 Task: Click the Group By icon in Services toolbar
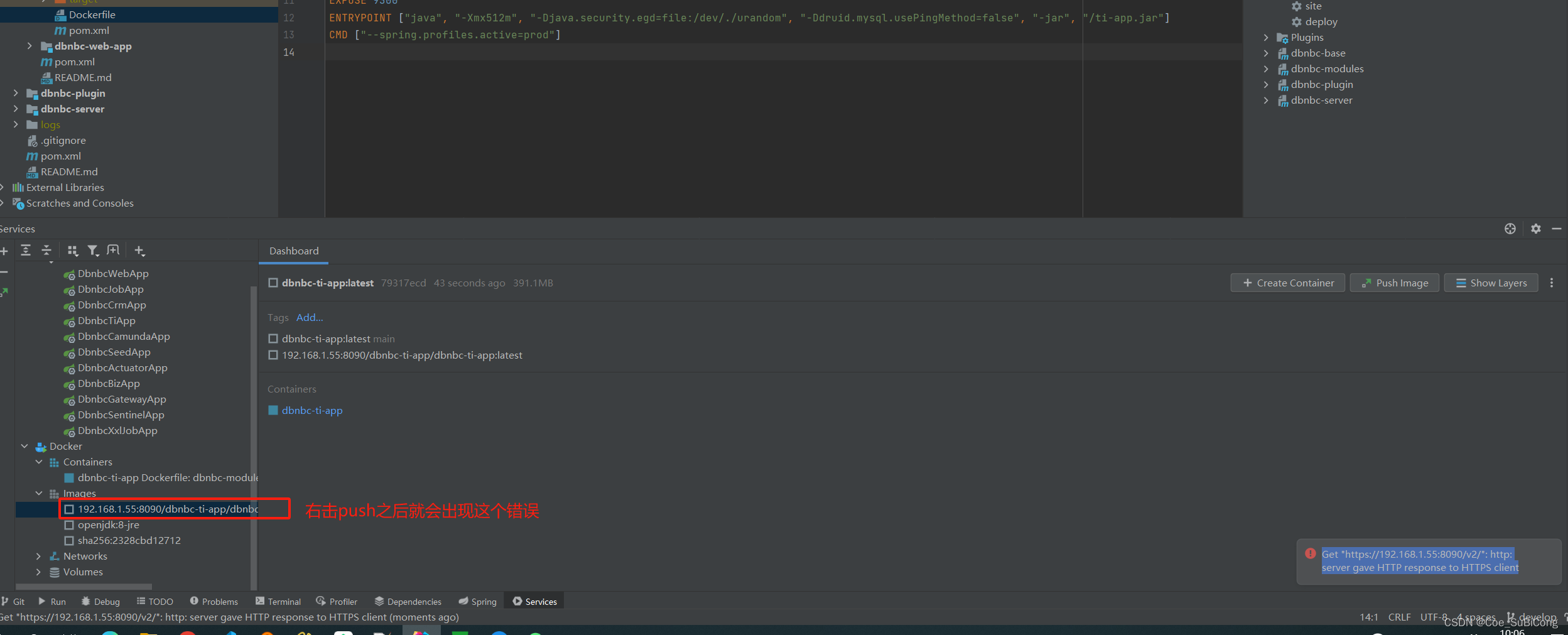click(72, 250)
